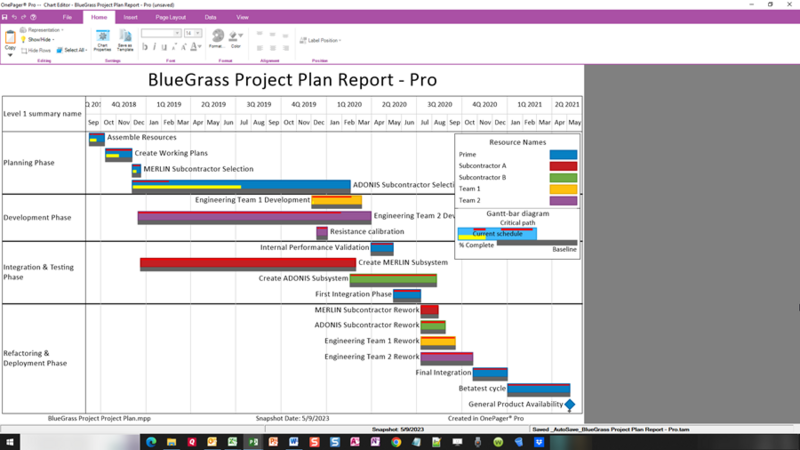Open the font size dropdown showing 14
The height and width of the screenshot is (450, 800).
click(192, 33)
